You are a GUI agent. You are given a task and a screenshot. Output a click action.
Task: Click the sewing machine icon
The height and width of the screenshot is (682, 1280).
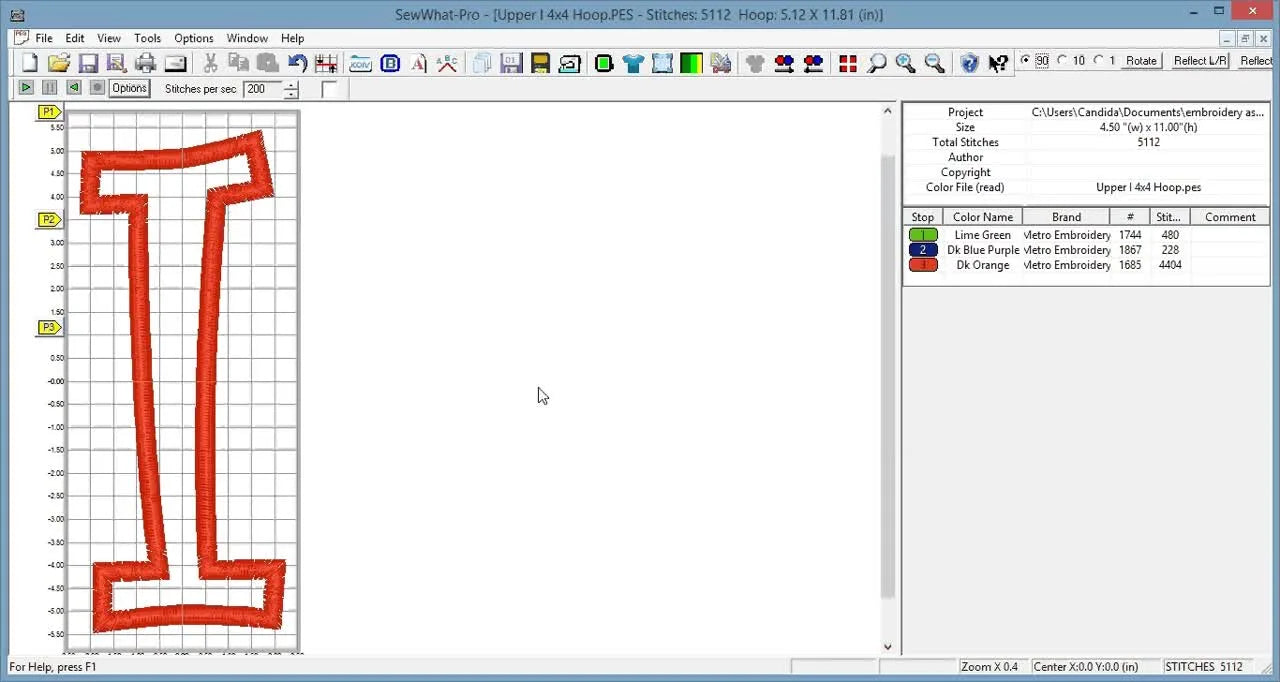pos(570,64)
